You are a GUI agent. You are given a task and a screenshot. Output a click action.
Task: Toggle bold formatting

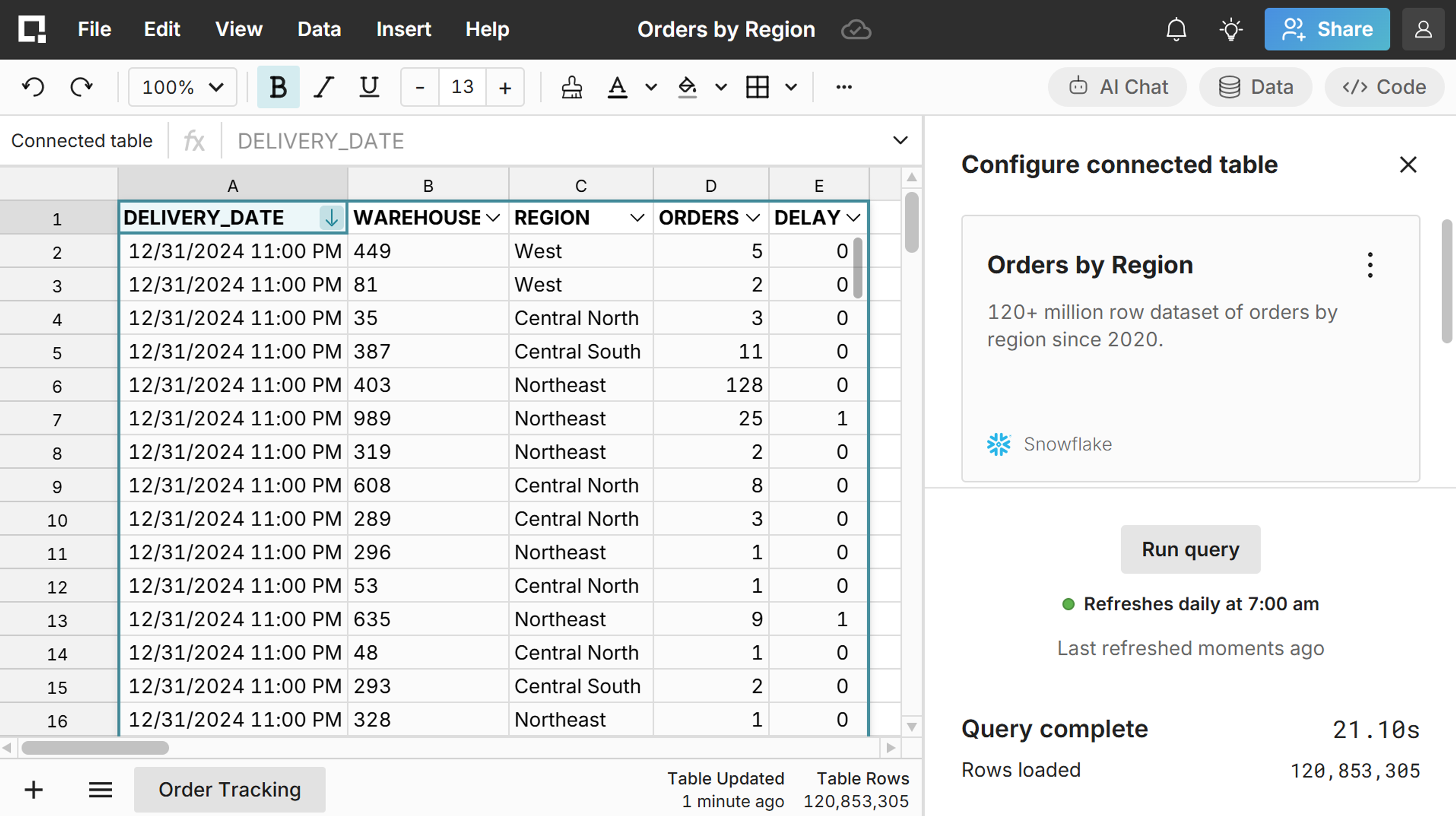[278, 87]
